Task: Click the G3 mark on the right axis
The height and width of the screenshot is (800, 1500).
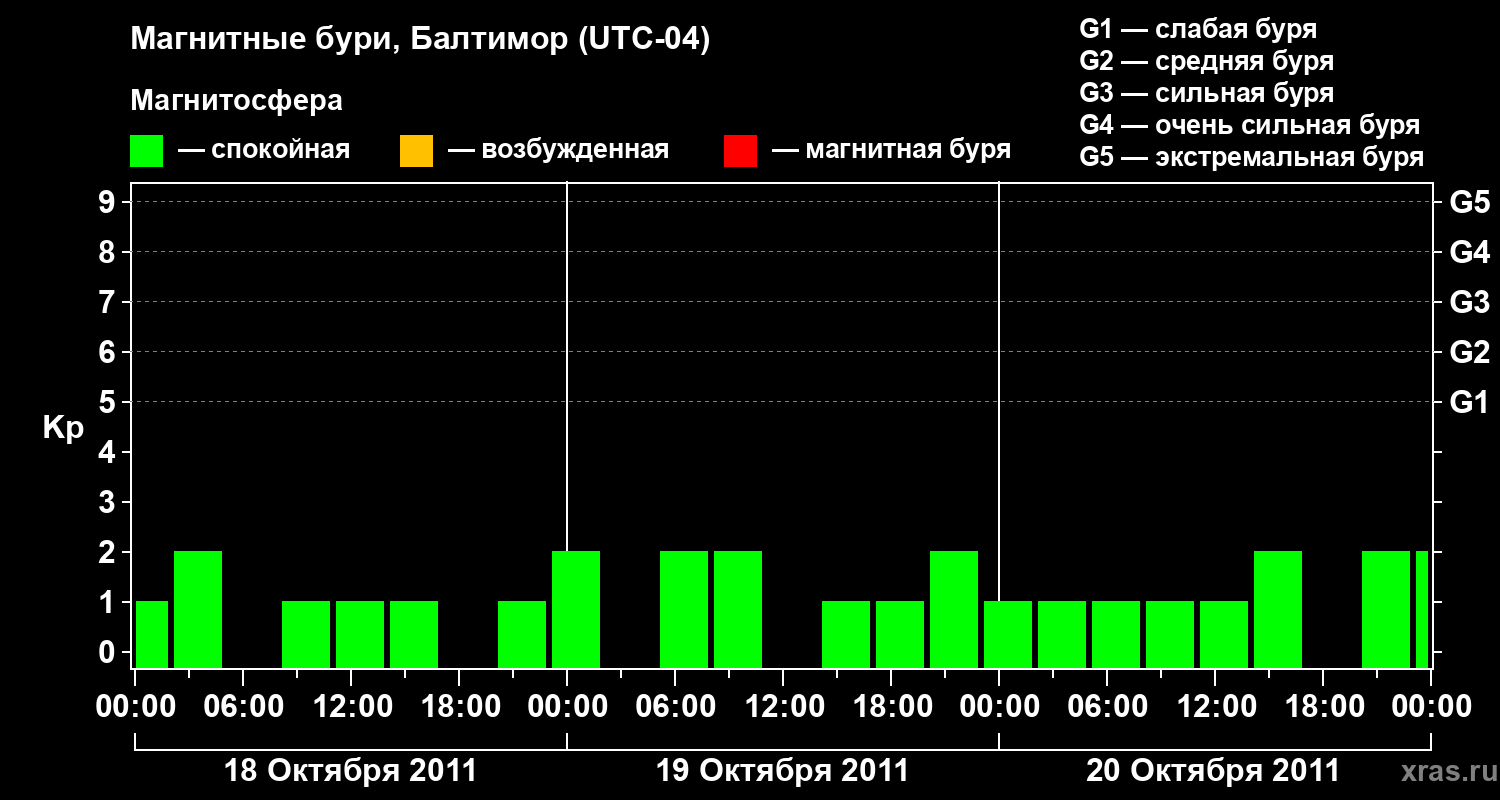Action: pos(1469,302)
